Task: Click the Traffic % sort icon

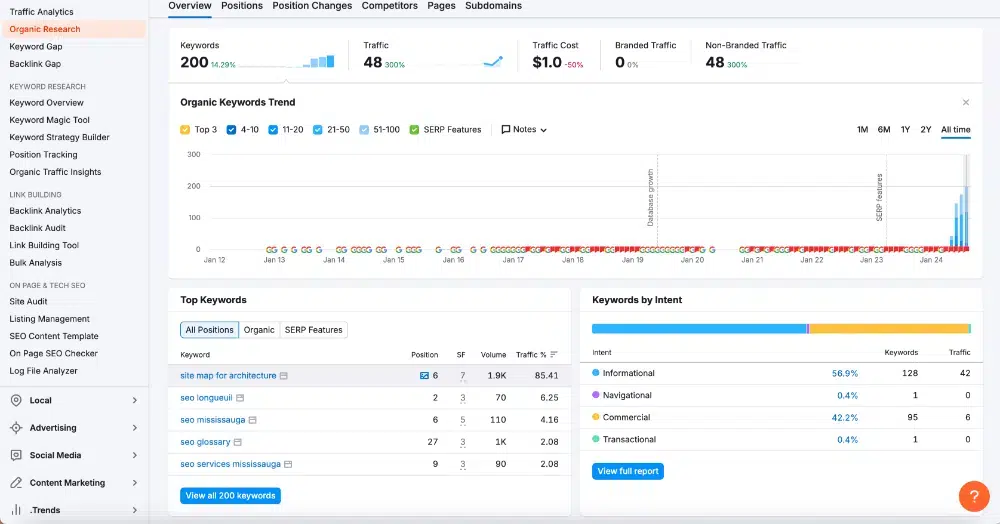Action: [554, 354]
